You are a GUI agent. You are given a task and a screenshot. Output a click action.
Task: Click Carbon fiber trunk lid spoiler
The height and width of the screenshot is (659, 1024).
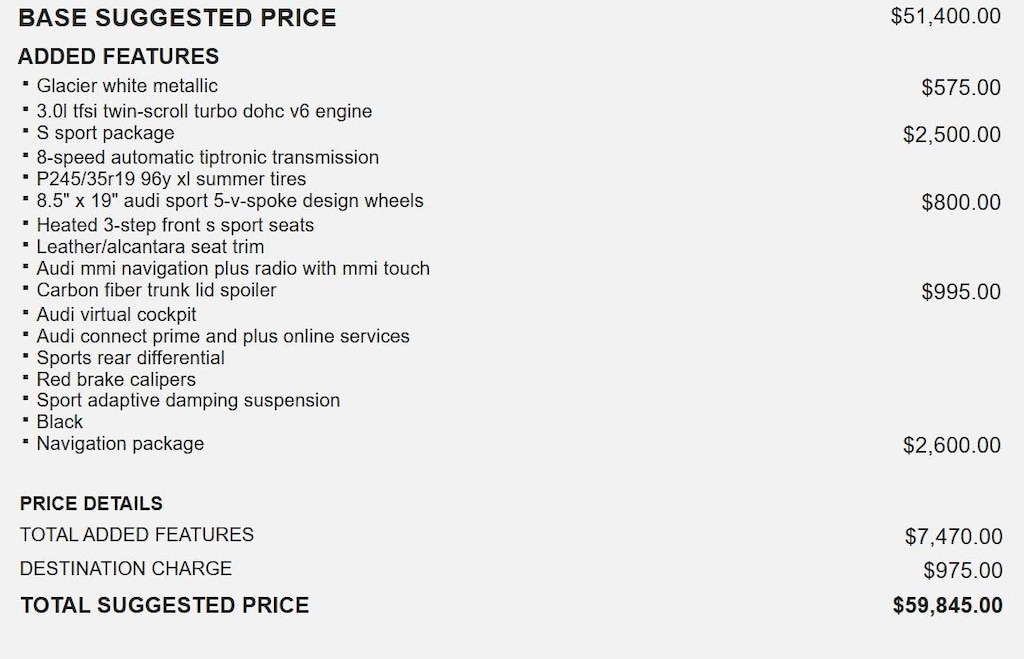(156, 290)
